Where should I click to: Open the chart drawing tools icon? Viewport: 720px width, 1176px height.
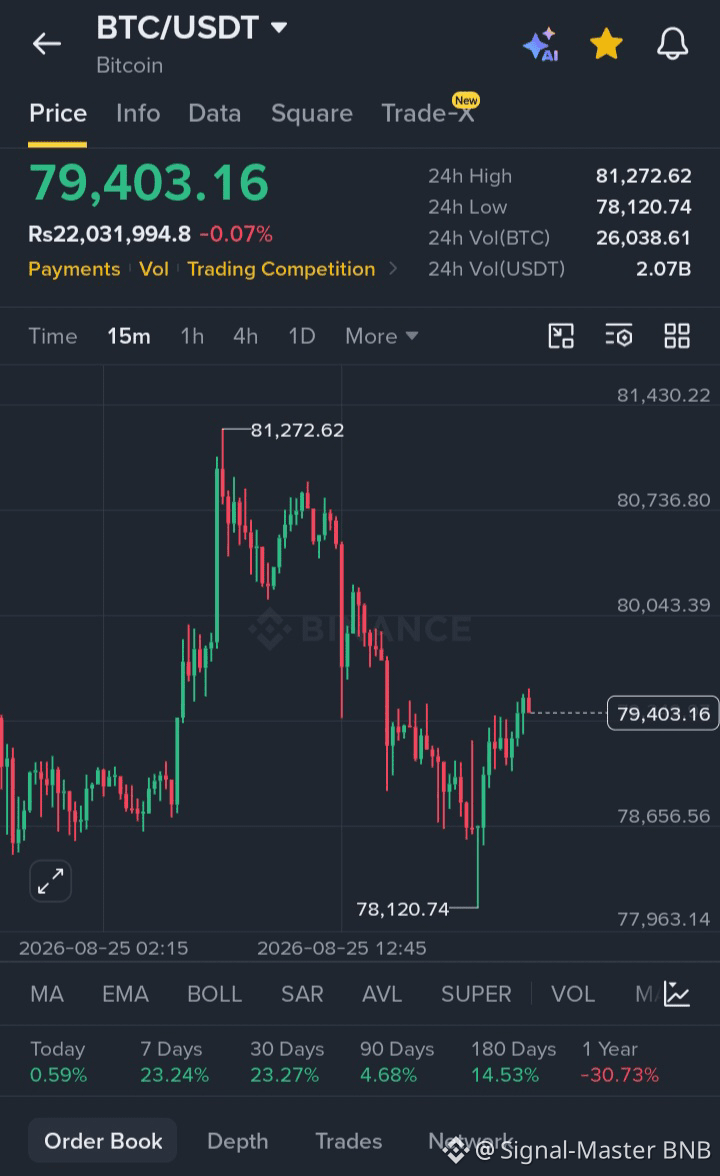[x=561, y=336]
